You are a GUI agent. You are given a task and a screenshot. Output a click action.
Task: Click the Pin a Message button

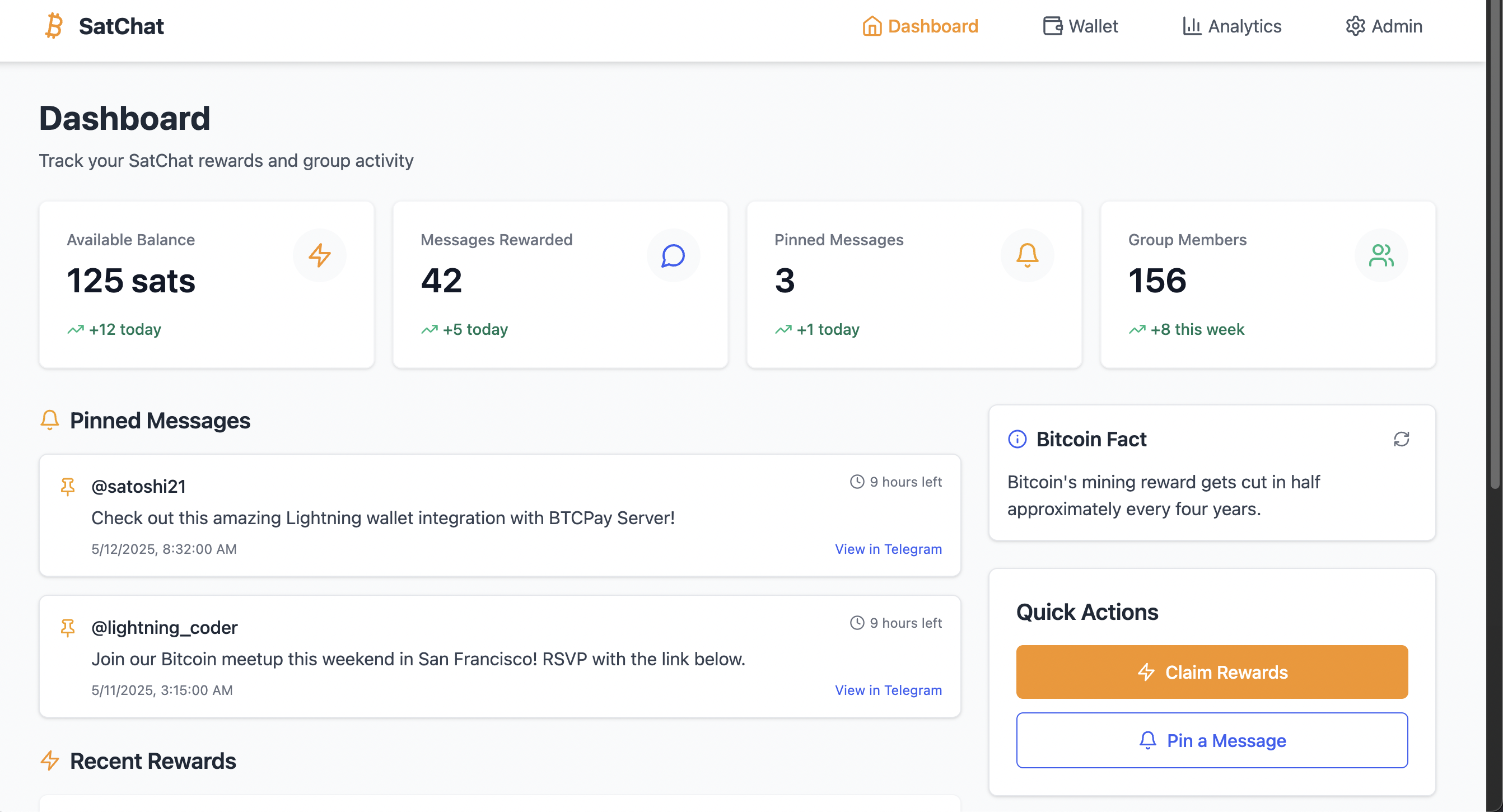(x=1212, y=740)
